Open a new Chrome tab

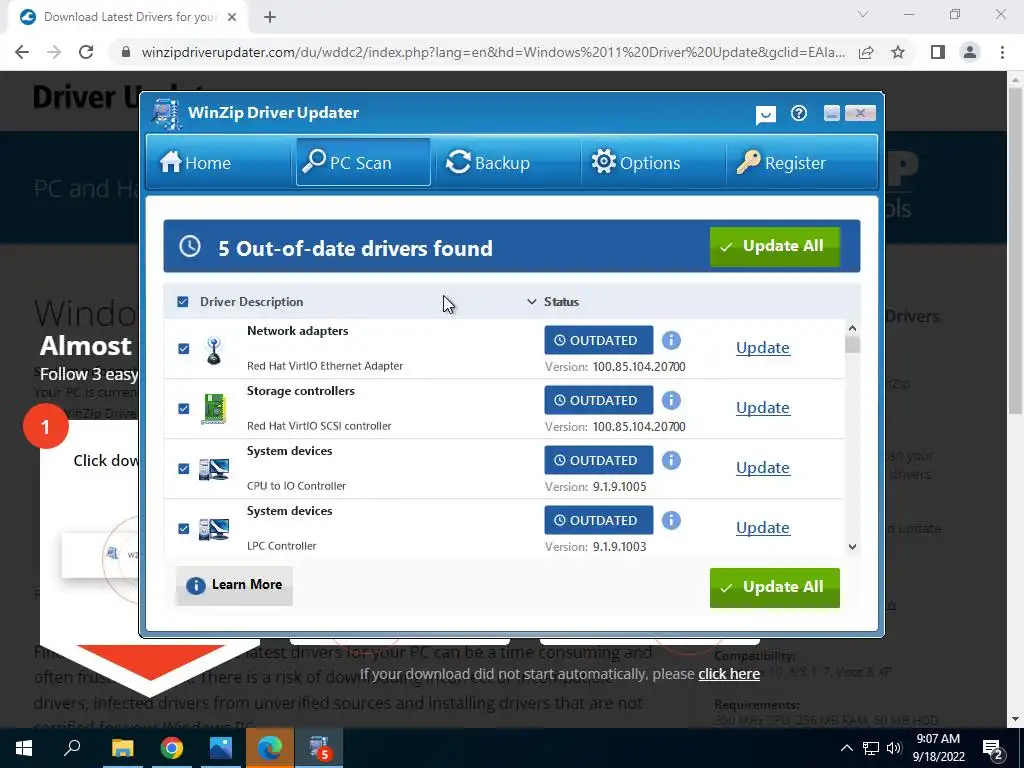point(270,17)
